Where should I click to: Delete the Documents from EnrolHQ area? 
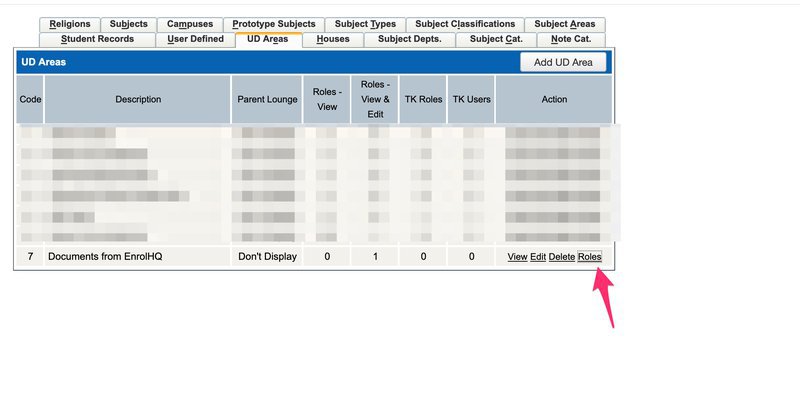click(562, 257)
